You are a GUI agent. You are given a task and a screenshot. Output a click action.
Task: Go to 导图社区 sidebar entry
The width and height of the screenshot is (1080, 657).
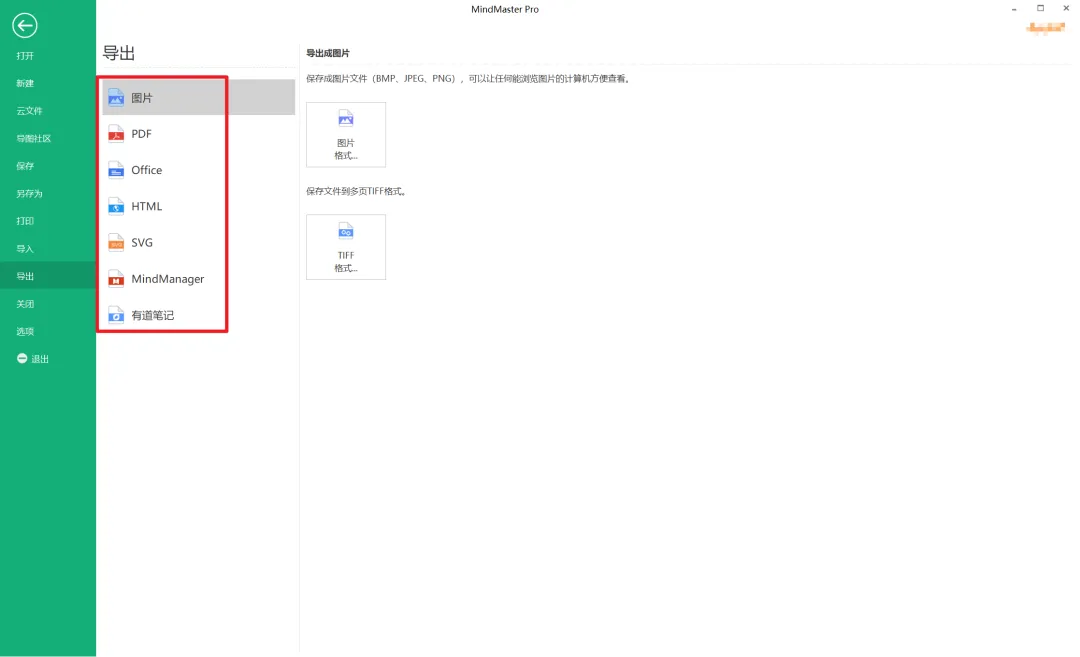coord(34,138)
